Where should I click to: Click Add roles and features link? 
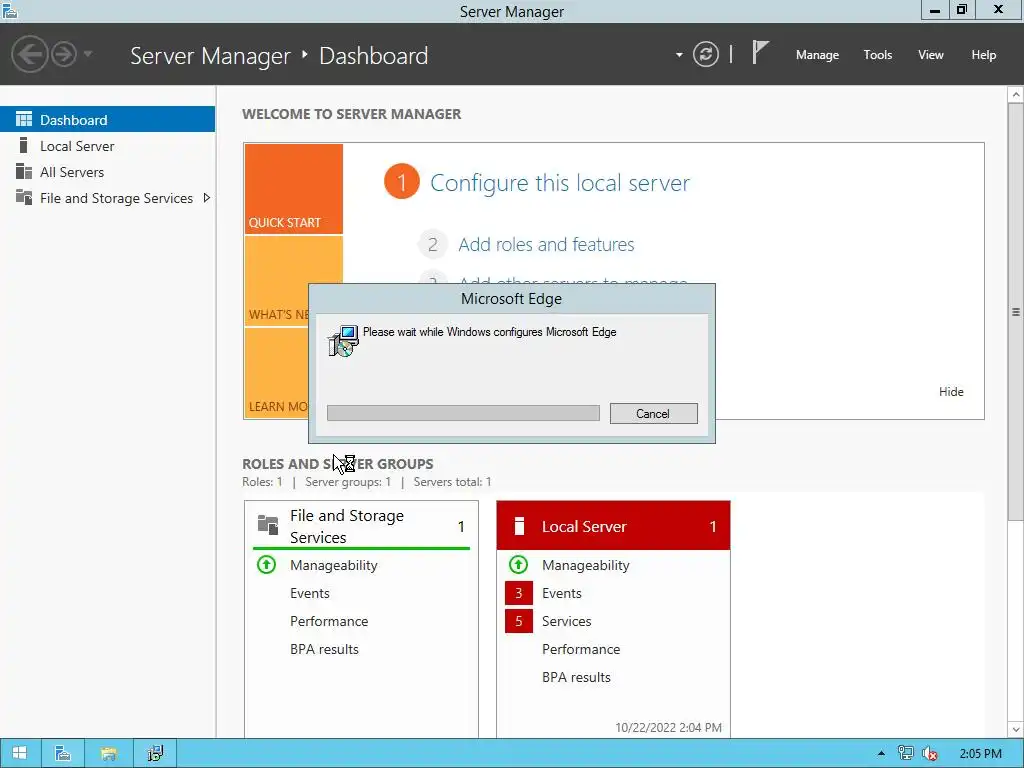point(546,244)
